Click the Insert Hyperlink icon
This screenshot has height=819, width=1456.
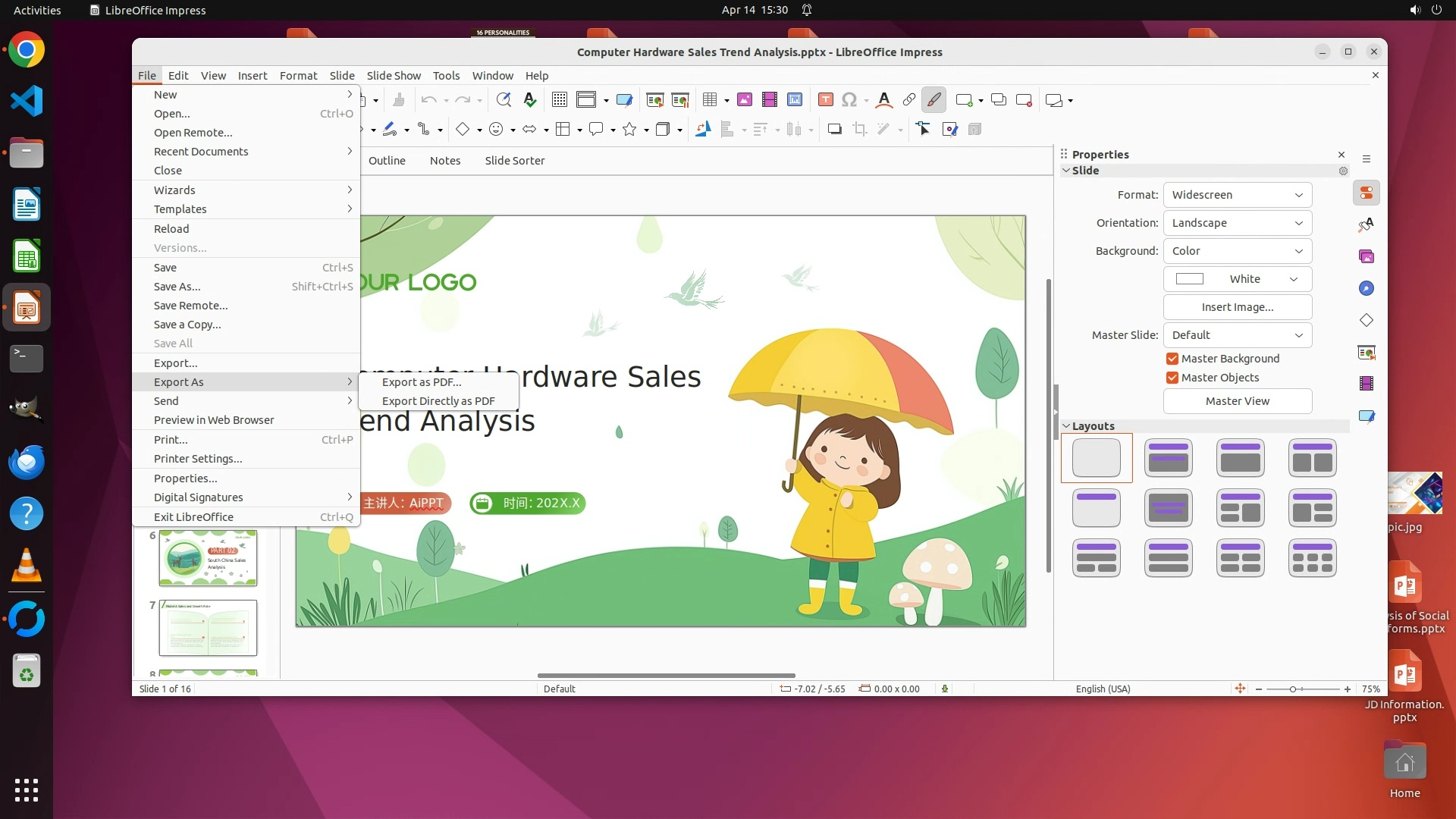[908, 100]
